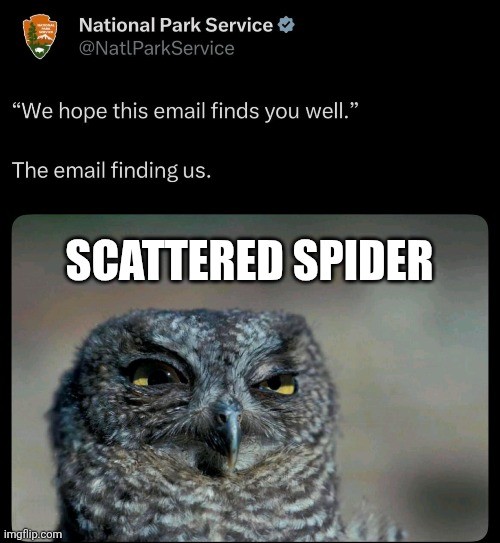Open the National Park Service profile name
The image size is (500, 543).
pos(176,25)
